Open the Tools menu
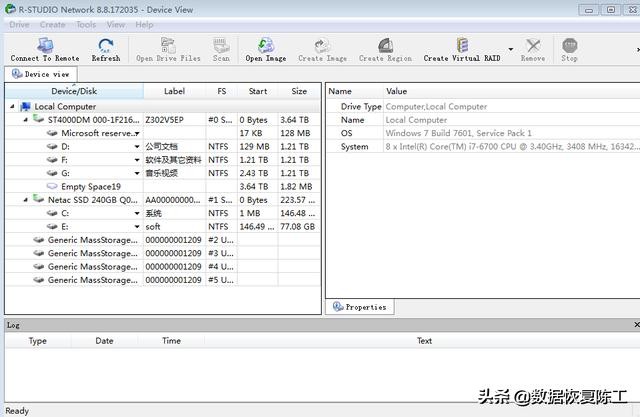 86,25
